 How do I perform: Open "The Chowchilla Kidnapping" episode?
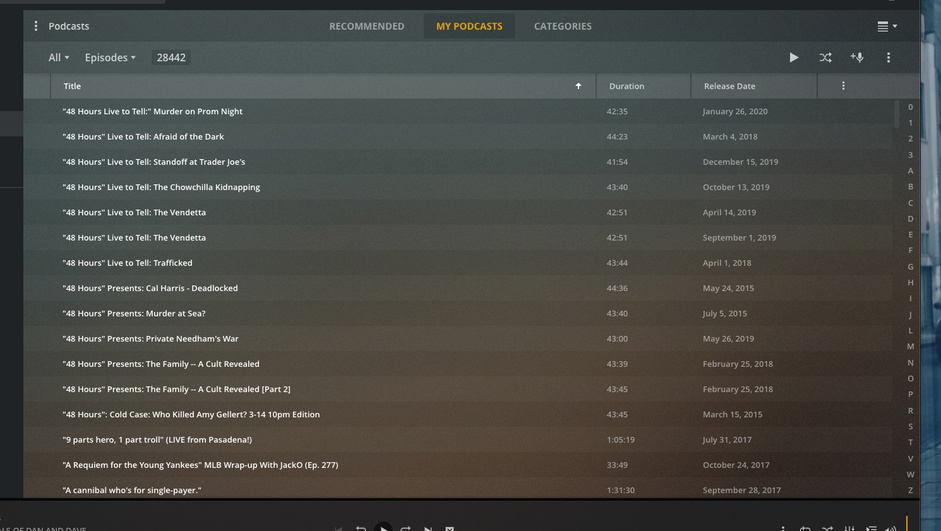[x=161, y=187]
